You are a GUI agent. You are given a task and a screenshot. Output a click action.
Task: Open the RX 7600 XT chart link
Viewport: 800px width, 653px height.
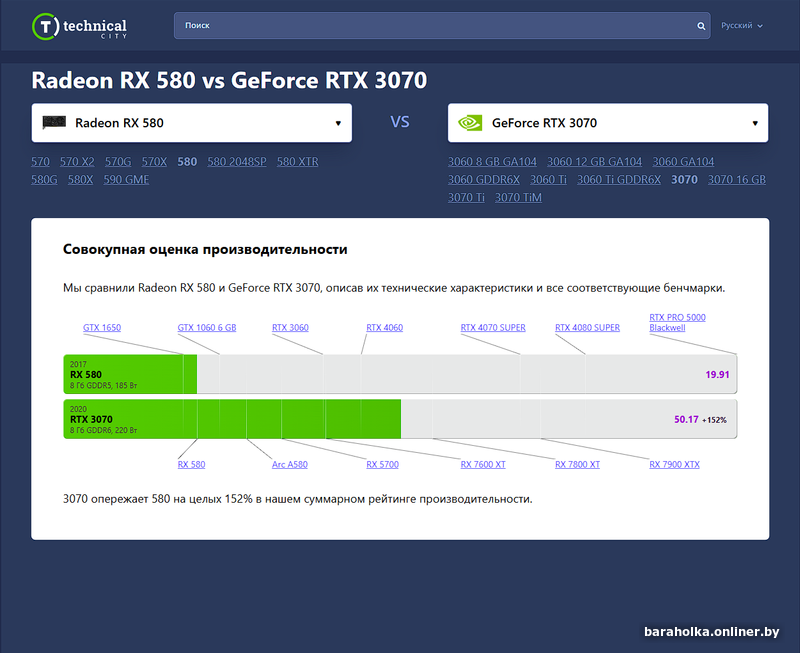coord(483,464)
